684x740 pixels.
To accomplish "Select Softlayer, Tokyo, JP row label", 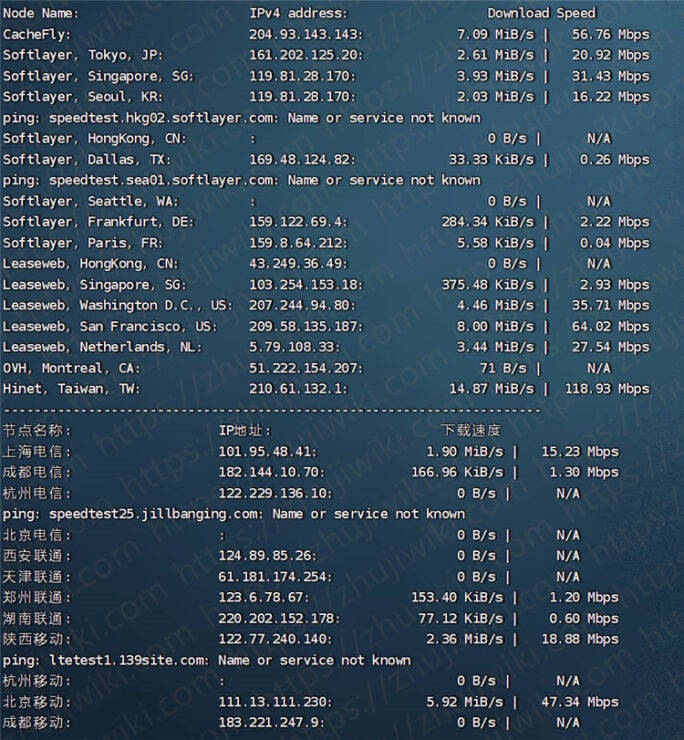I will (83, 55).
